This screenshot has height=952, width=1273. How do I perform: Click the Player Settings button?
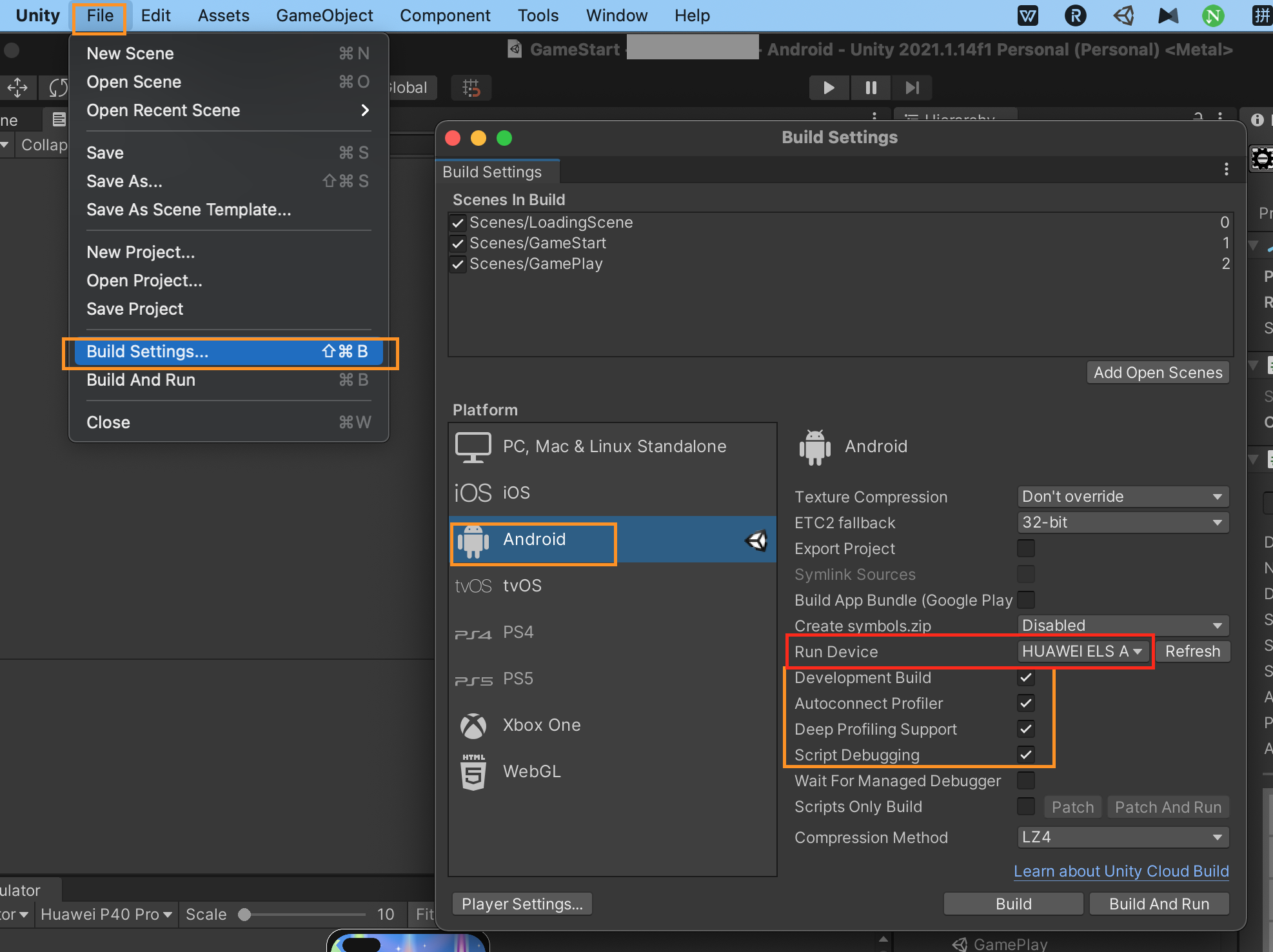[522, 904]
